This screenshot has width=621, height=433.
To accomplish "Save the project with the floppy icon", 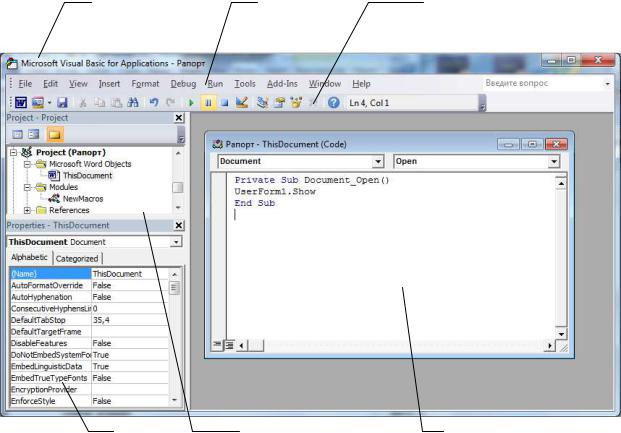I will [62, 103].
